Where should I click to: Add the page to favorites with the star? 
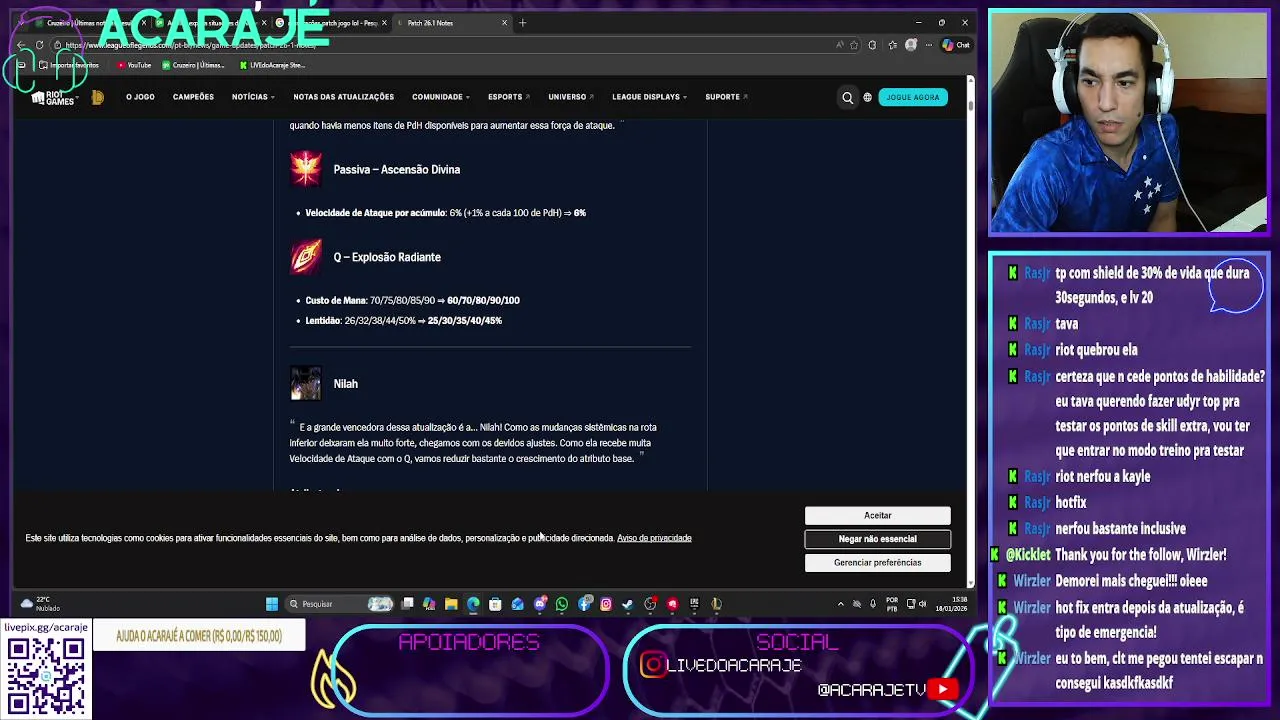[x=853, y=45]
